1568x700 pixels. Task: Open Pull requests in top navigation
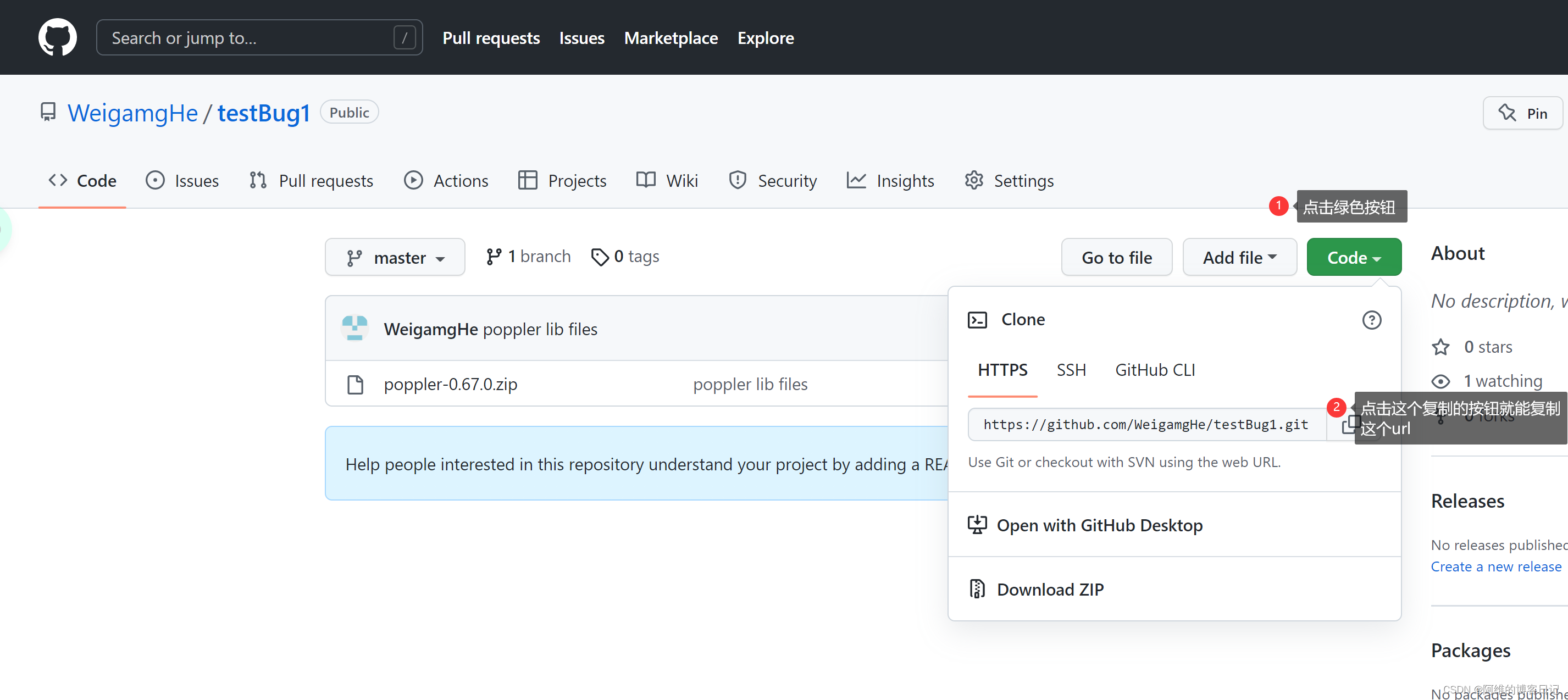(x=491, y=38)
